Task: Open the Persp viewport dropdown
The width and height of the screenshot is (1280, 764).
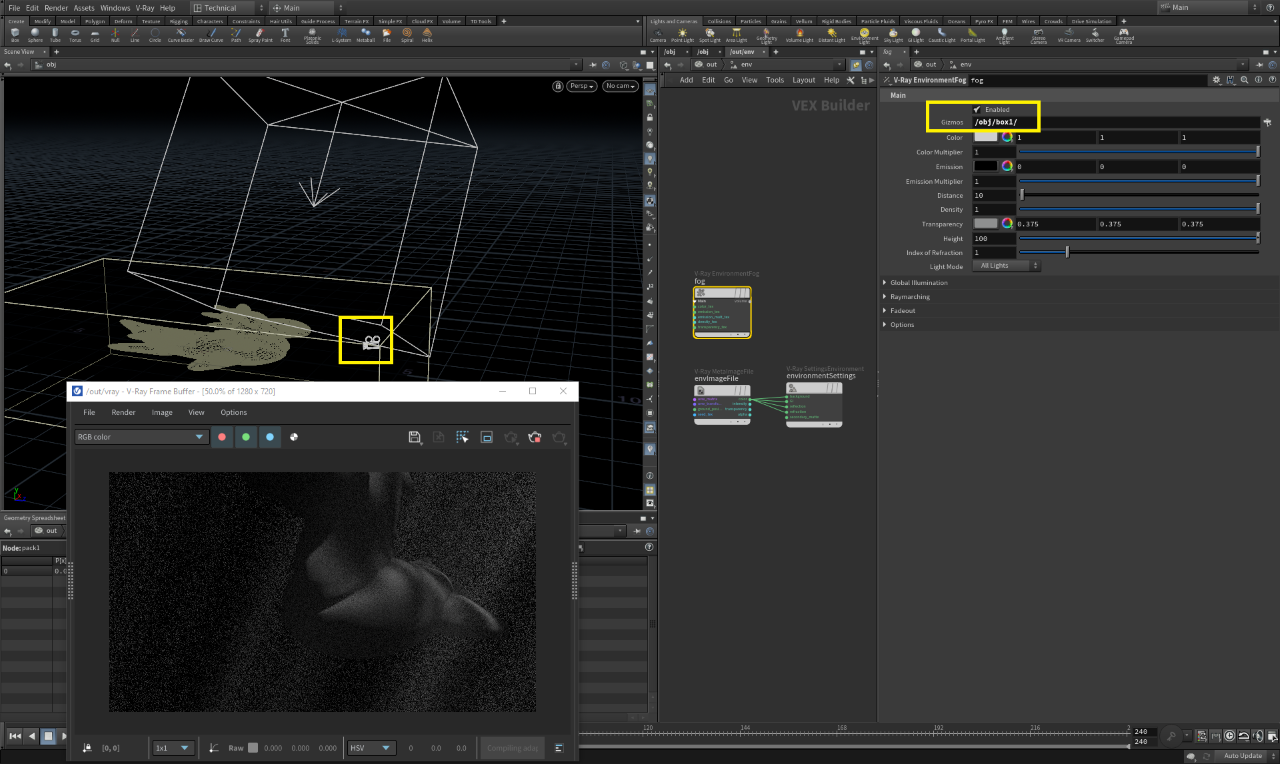Action: [580, 86]
